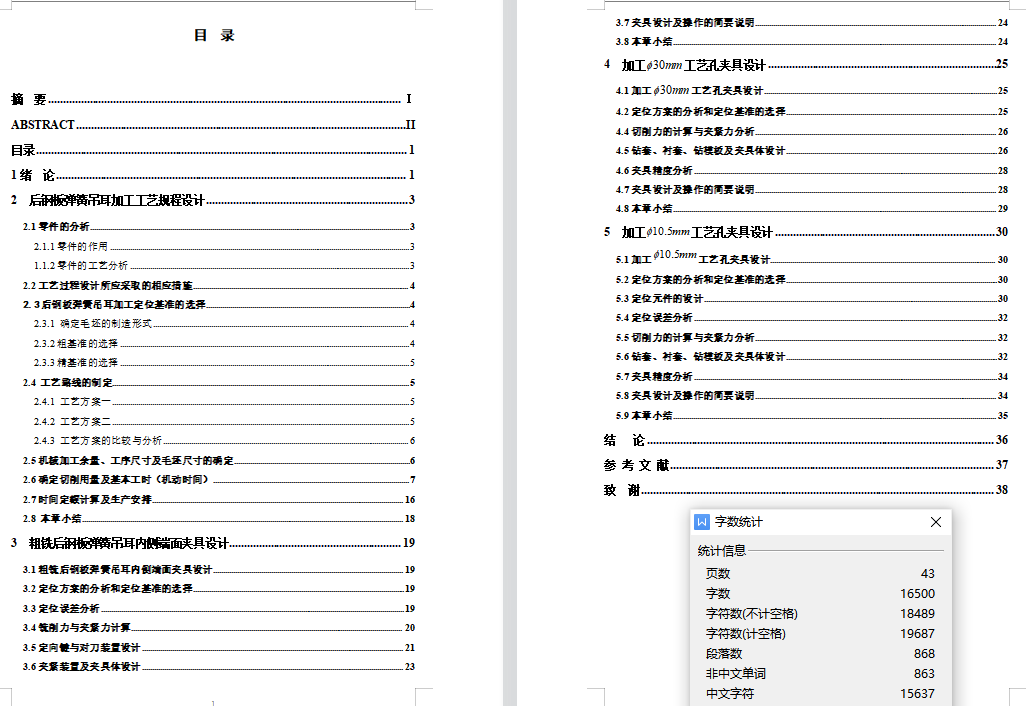
Task: Click the 2.4 工艺路线的制定 entry
Action: [x=219, y=382]
